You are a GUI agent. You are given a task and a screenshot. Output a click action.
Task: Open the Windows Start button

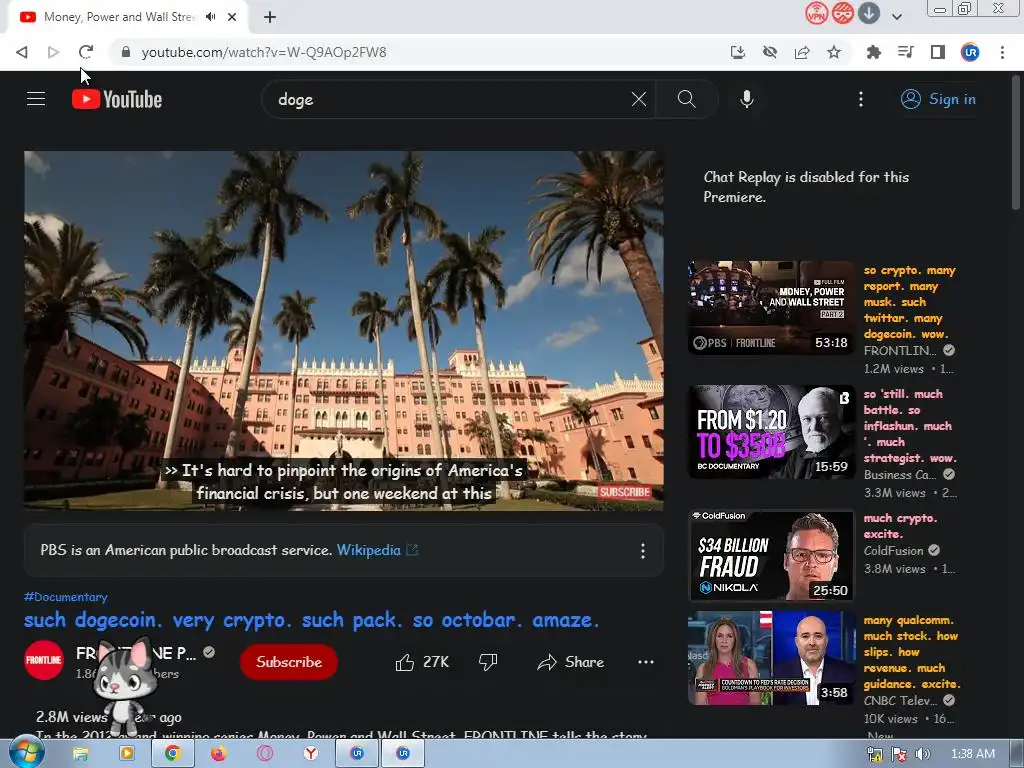click(26, 754)
